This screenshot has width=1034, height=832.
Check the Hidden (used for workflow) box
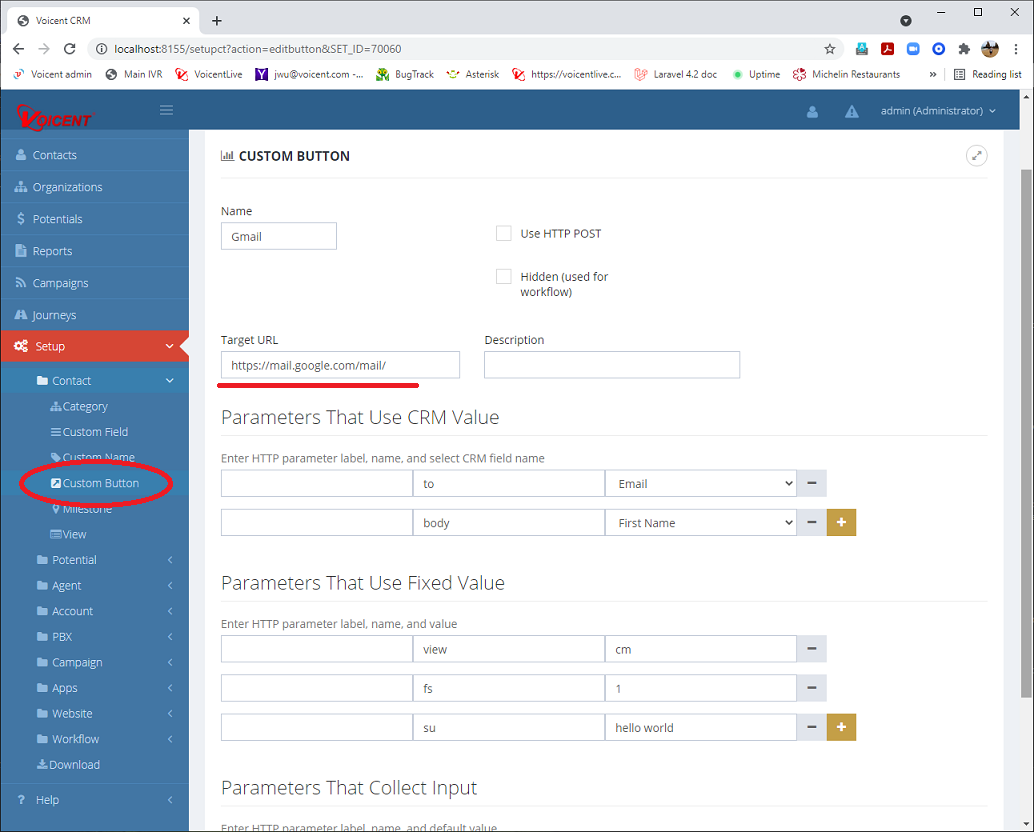[x=504, y=277]
